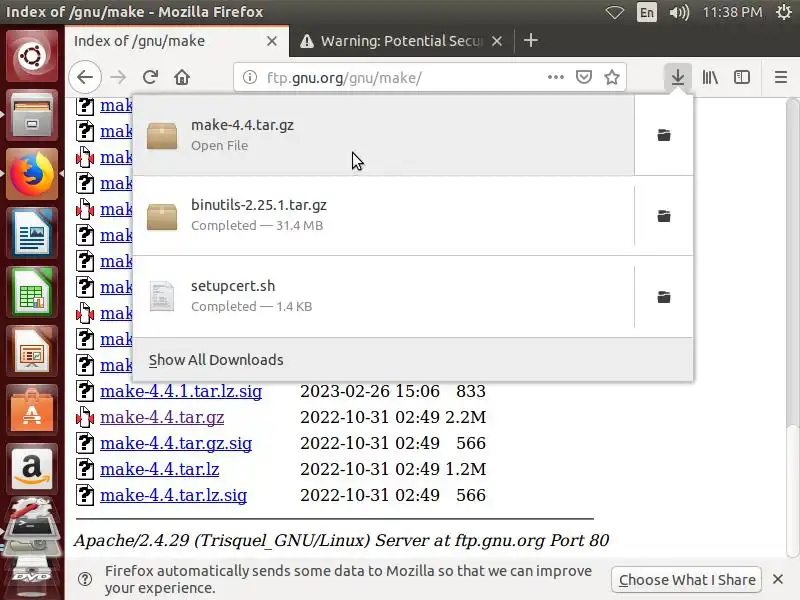Switch to Warning: Potential Security tab
The width and height of the screenshot is (800, 600).
(401, 41)
